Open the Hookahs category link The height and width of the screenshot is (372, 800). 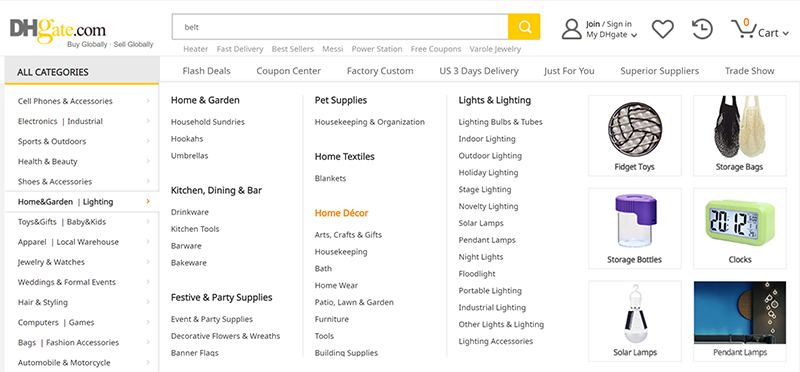[x=187, y=139]
